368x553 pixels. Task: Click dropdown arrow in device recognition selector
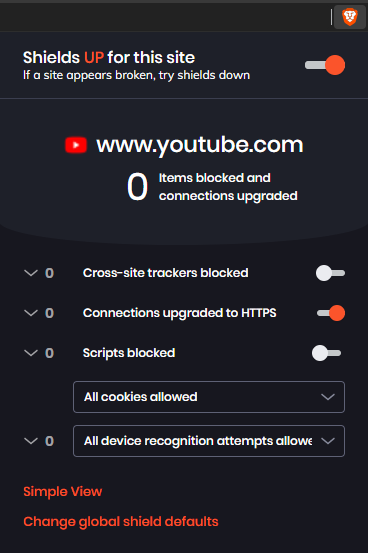click(x=328, y=441)
